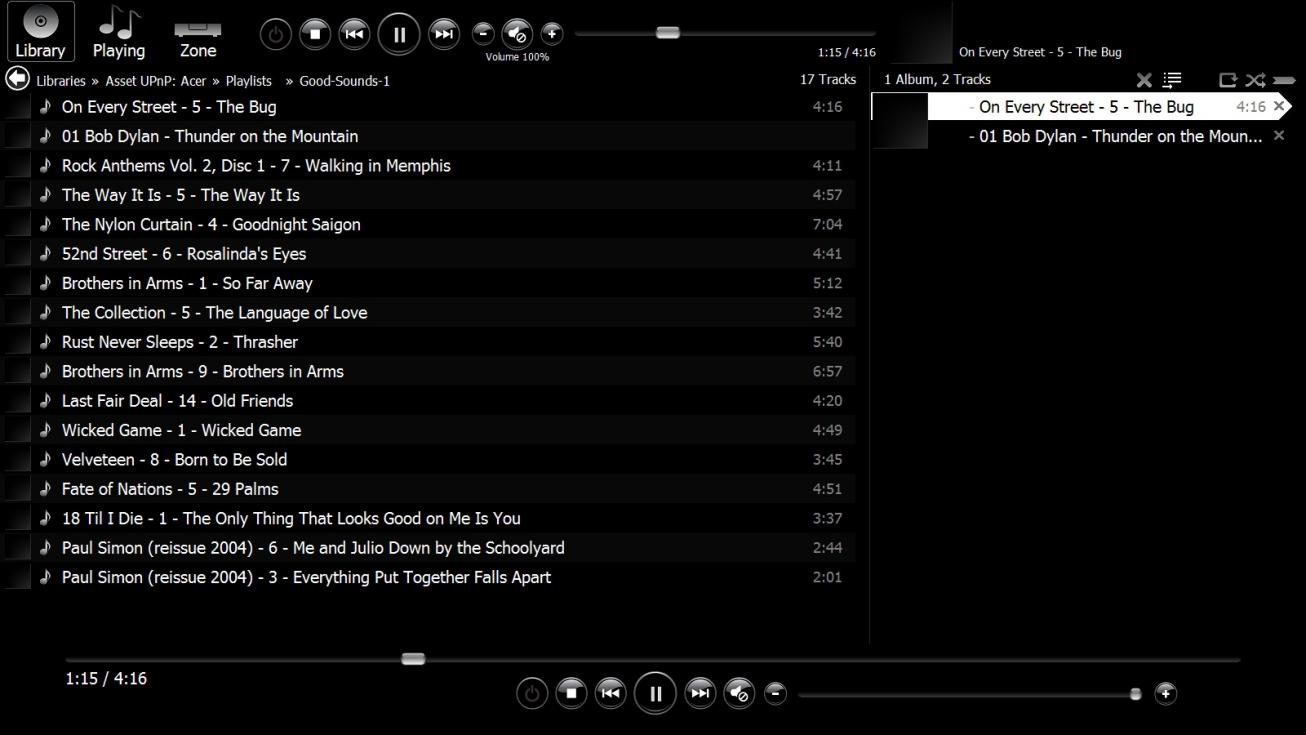Image resolution: width=1306 pixels, height=735 pixels.
Task: Click the top seek bar handle
Action: 668,33
